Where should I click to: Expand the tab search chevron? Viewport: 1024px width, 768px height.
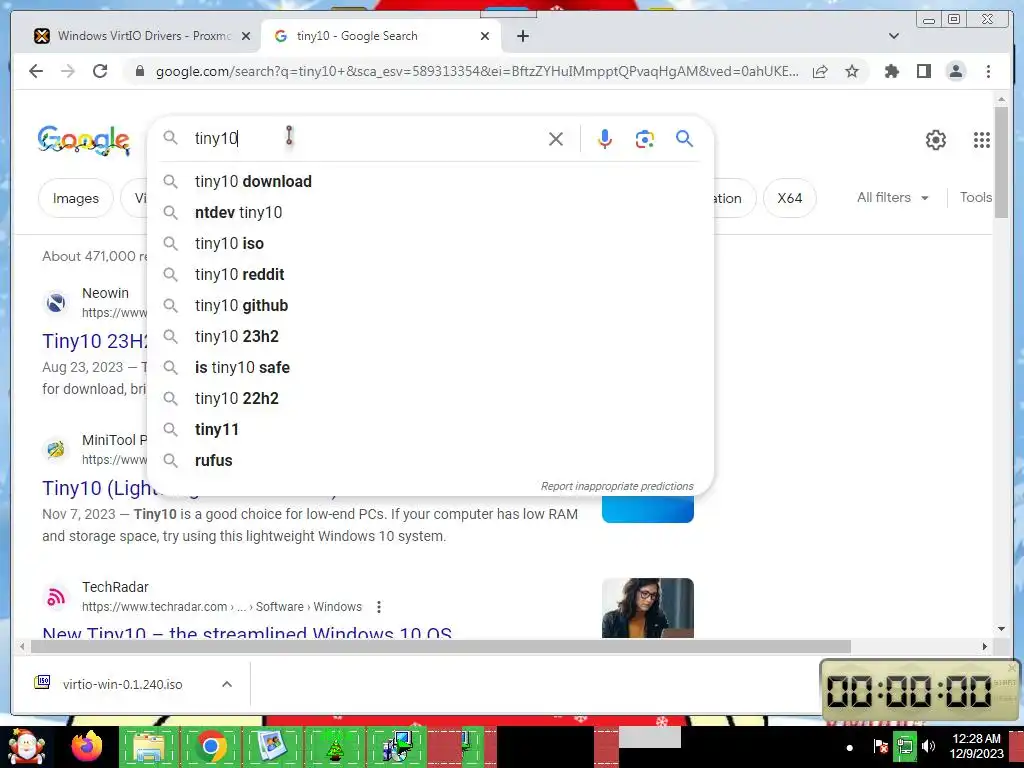(894, 36)
